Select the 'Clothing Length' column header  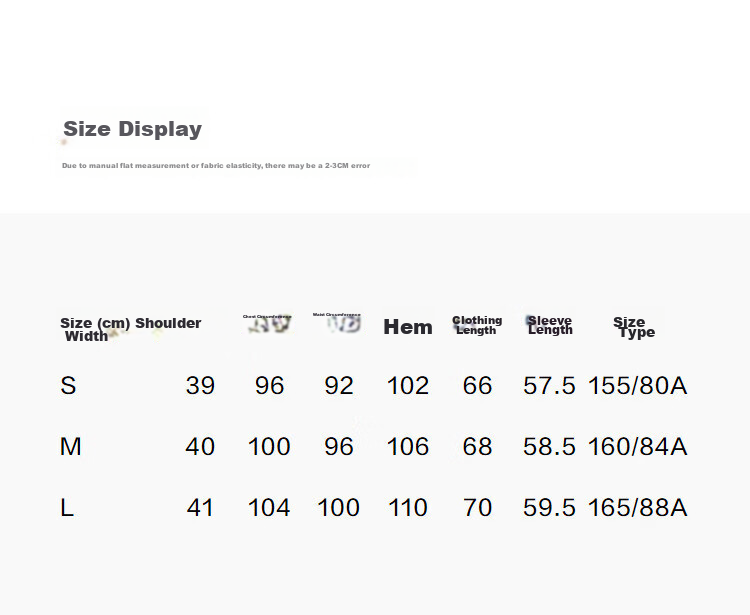(477, 325)
